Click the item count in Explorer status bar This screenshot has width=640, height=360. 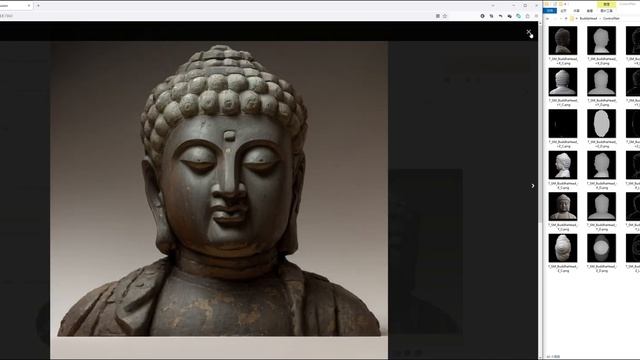click(553, 357)
